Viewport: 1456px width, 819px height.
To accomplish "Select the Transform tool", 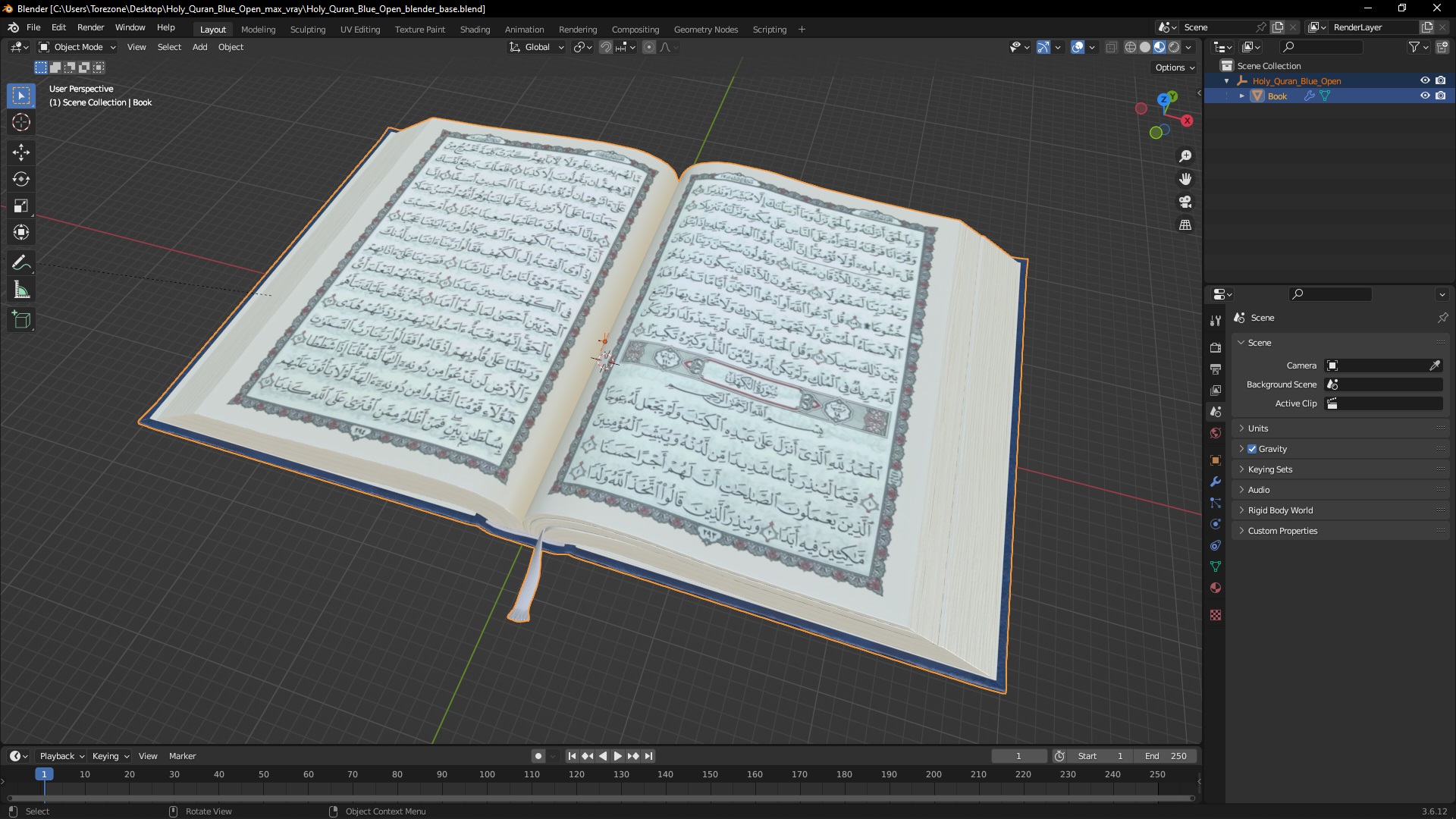I will coord(21,232).
